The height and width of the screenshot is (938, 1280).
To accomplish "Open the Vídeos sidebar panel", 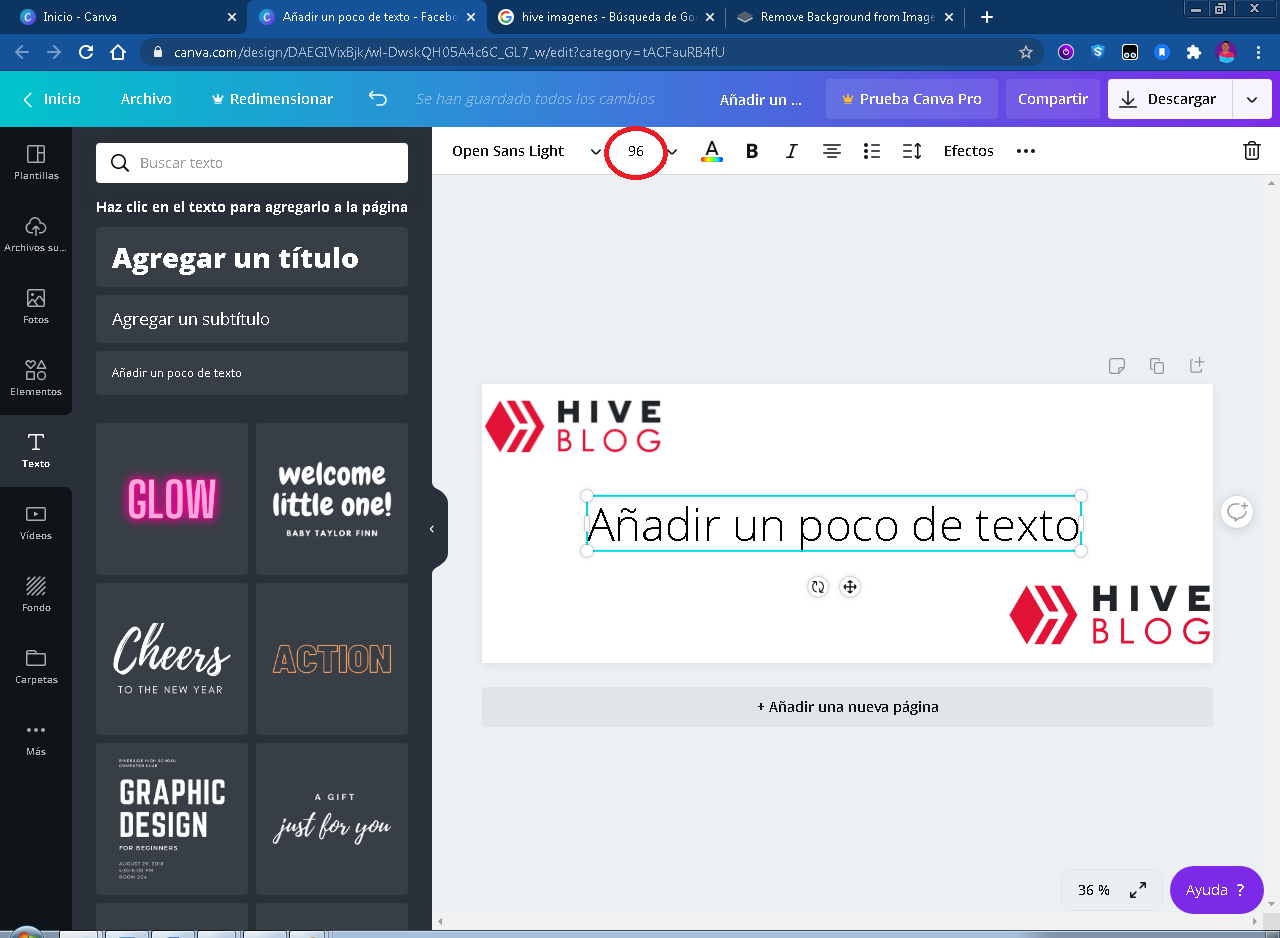I will (x=36, y=523).
